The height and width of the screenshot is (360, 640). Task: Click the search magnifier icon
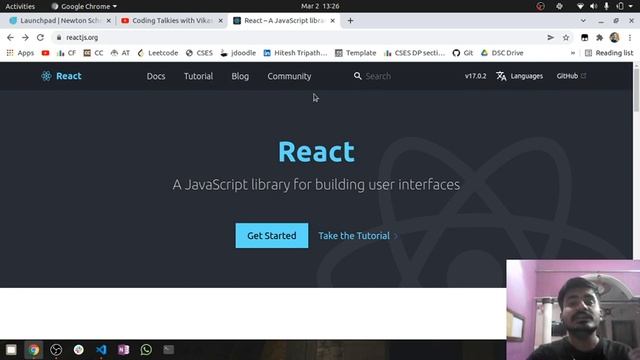[x=358, y=76]
